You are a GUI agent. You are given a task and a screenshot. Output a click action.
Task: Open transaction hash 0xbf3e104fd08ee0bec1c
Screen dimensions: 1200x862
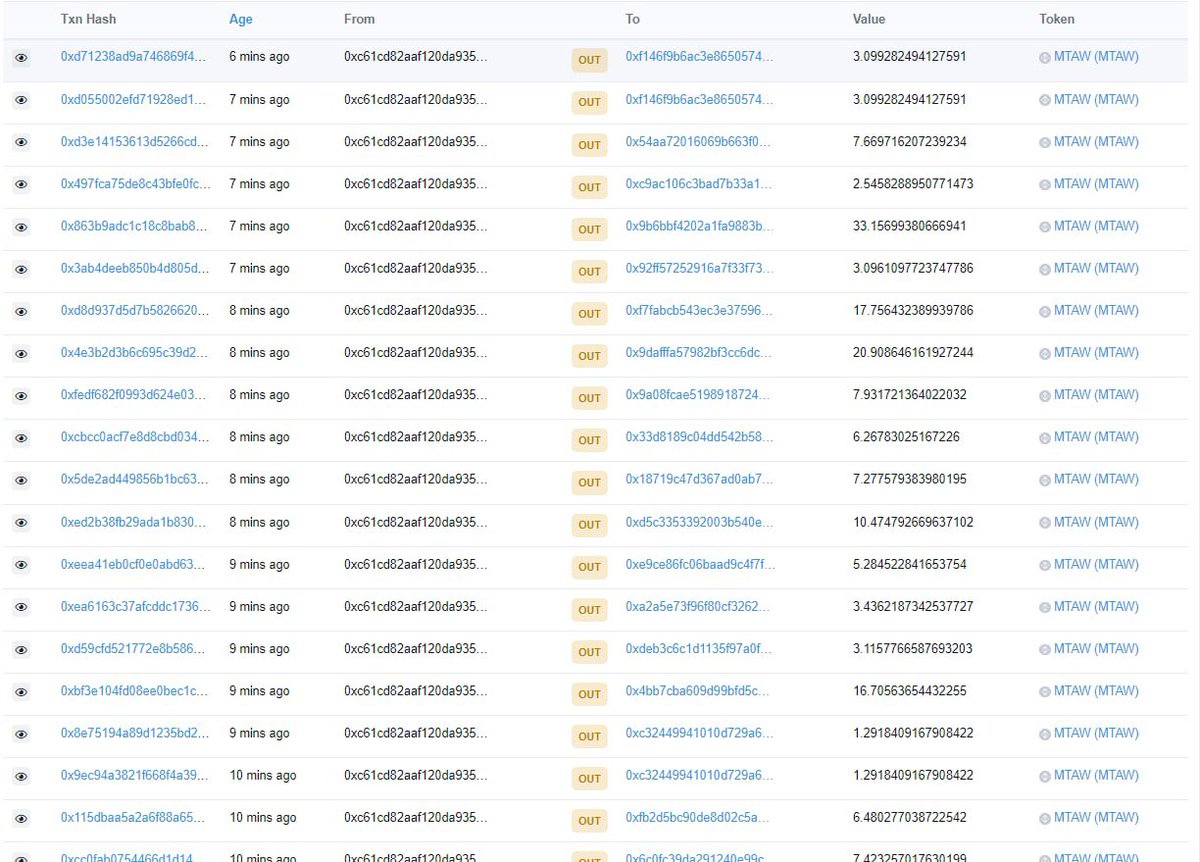(x=134, y=691)
